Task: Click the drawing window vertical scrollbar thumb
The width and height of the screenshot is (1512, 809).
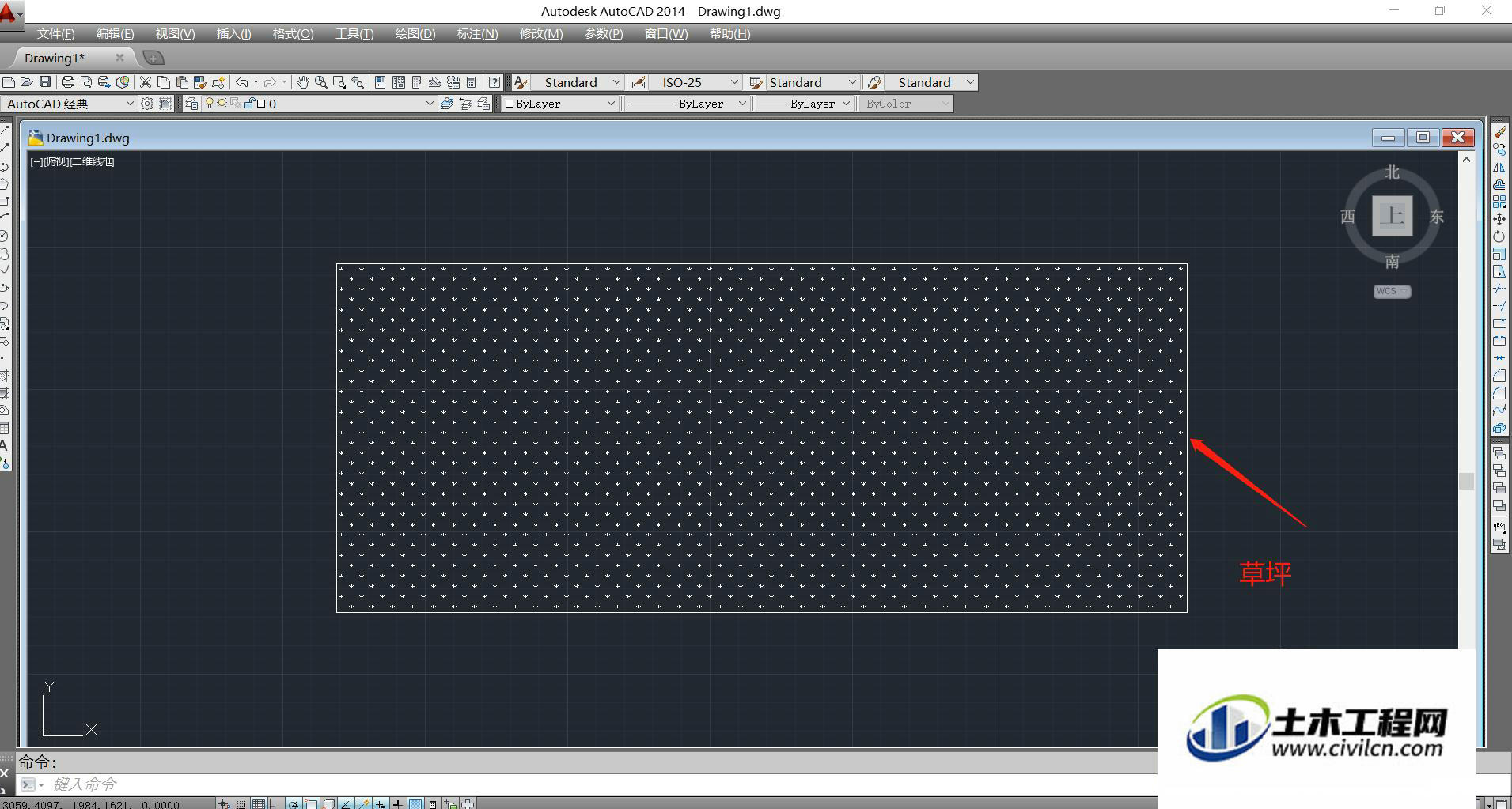Action: click(1466, 481)
